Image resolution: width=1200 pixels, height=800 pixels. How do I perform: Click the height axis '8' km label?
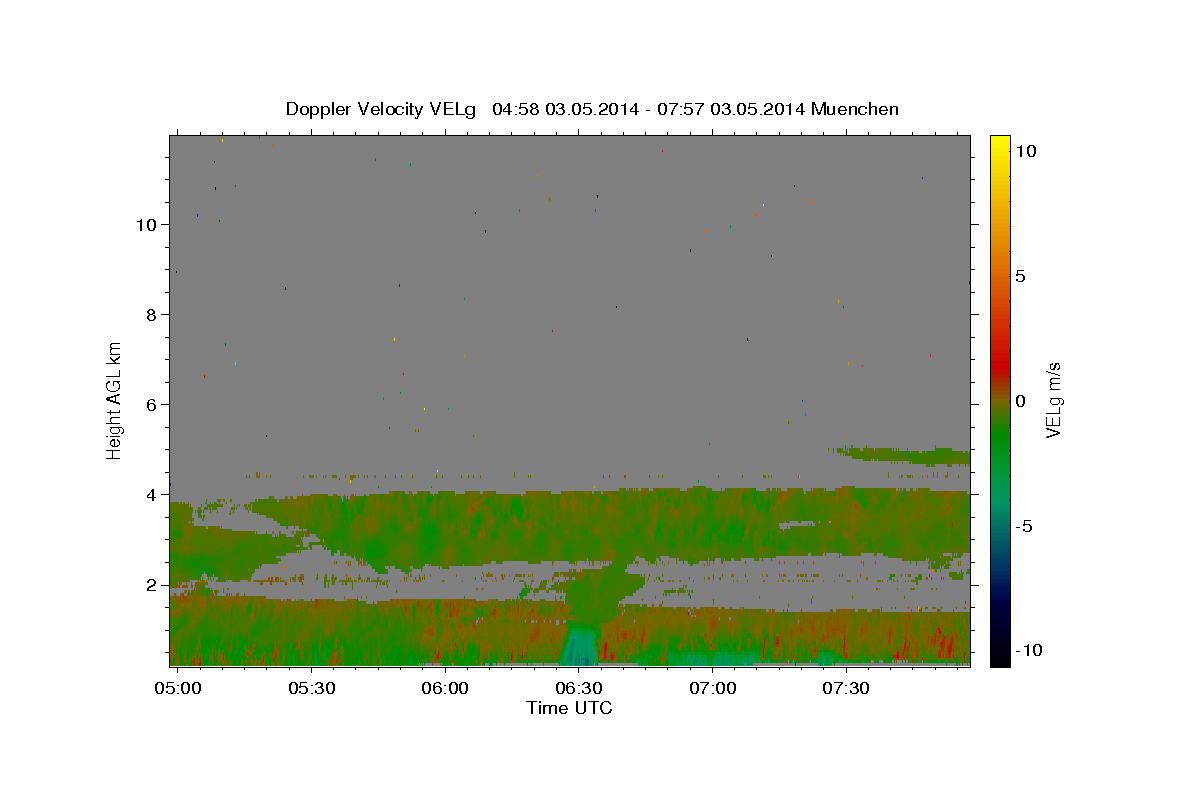[x=152, y=315]
